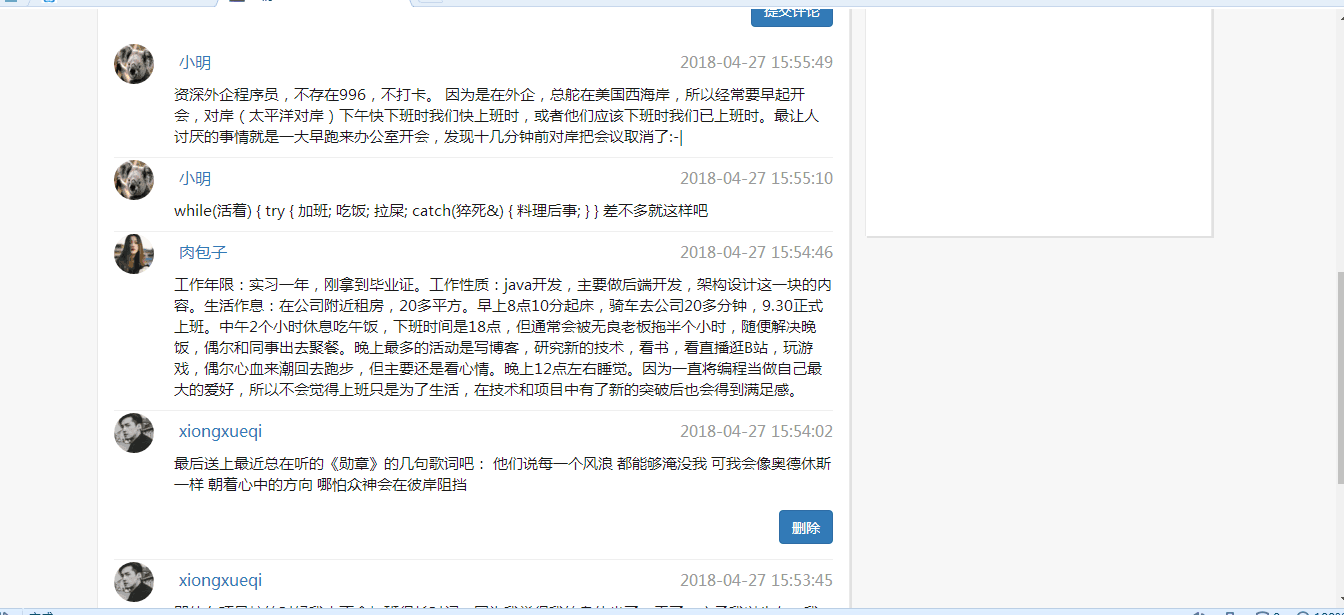Screen dimensions: 1344x615
Task: Click the comment starting with while(活着)
Action: pyautogui.click(x=441, y=211)
